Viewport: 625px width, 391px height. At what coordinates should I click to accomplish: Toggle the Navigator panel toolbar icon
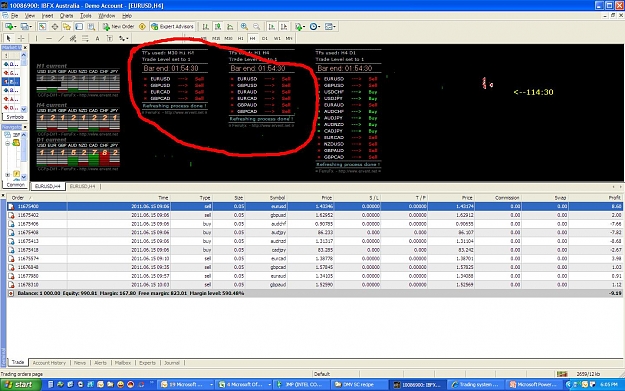coord(67,27)
